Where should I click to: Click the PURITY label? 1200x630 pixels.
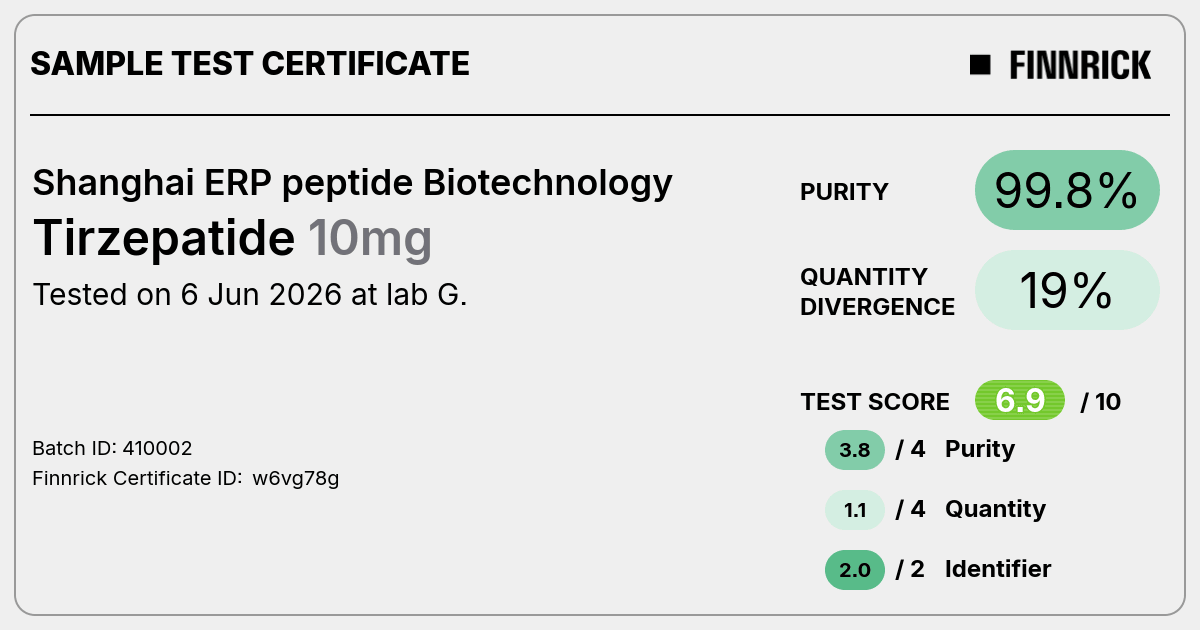844,192
